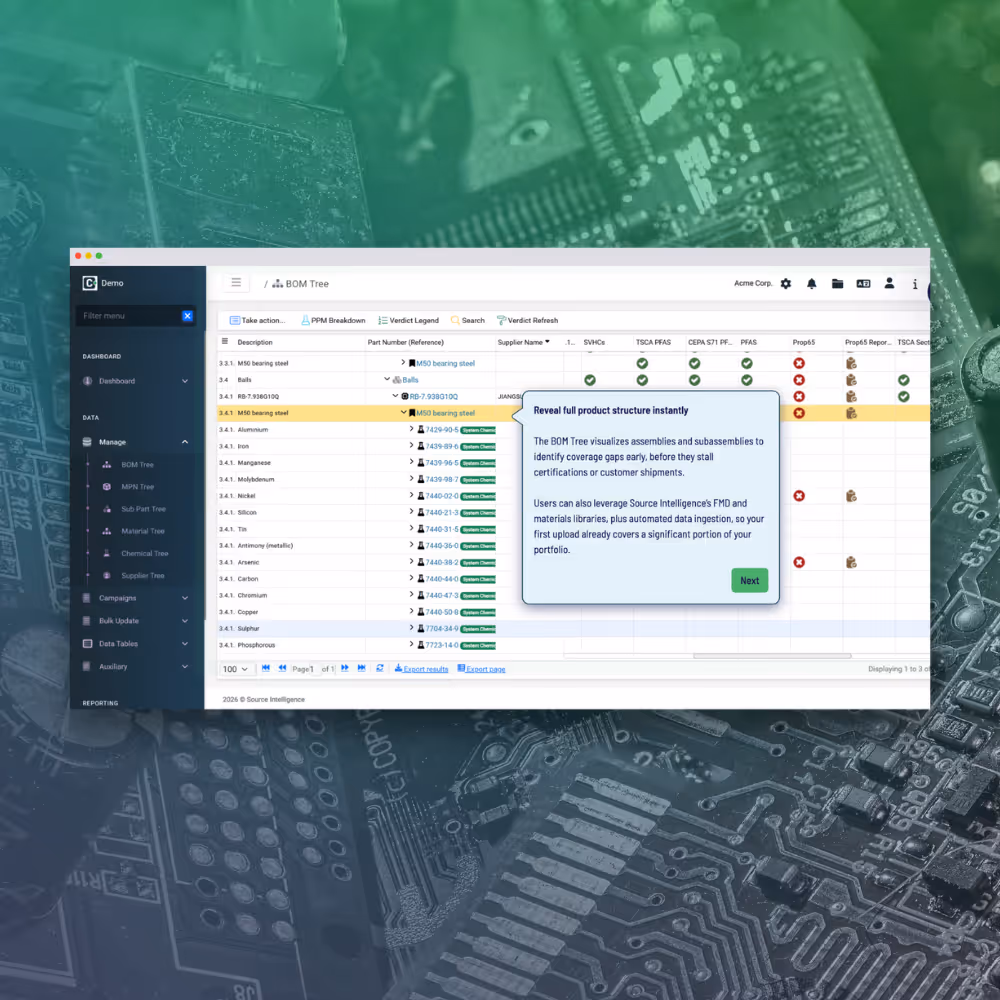Open the 7440-47-3 Chromium link

coord(442,596)
